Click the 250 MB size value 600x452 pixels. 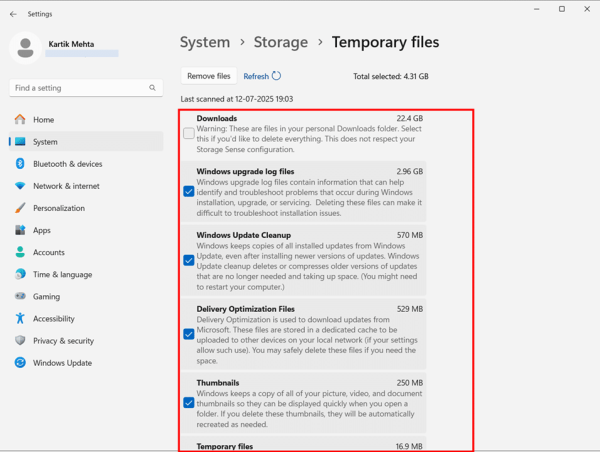pos(410,383)
